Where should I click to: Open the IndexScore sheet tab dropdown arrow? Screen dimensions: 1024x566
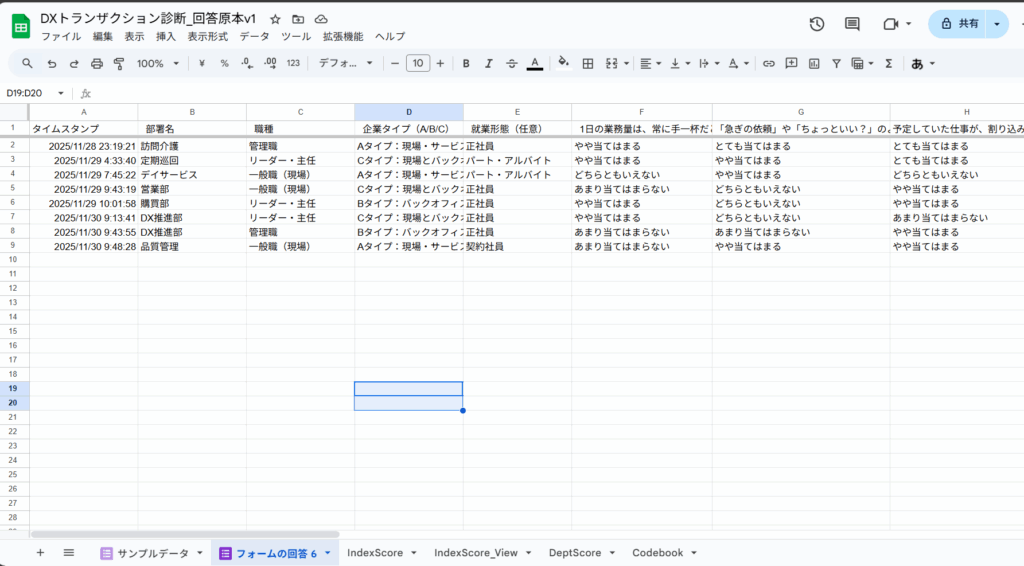409,553
